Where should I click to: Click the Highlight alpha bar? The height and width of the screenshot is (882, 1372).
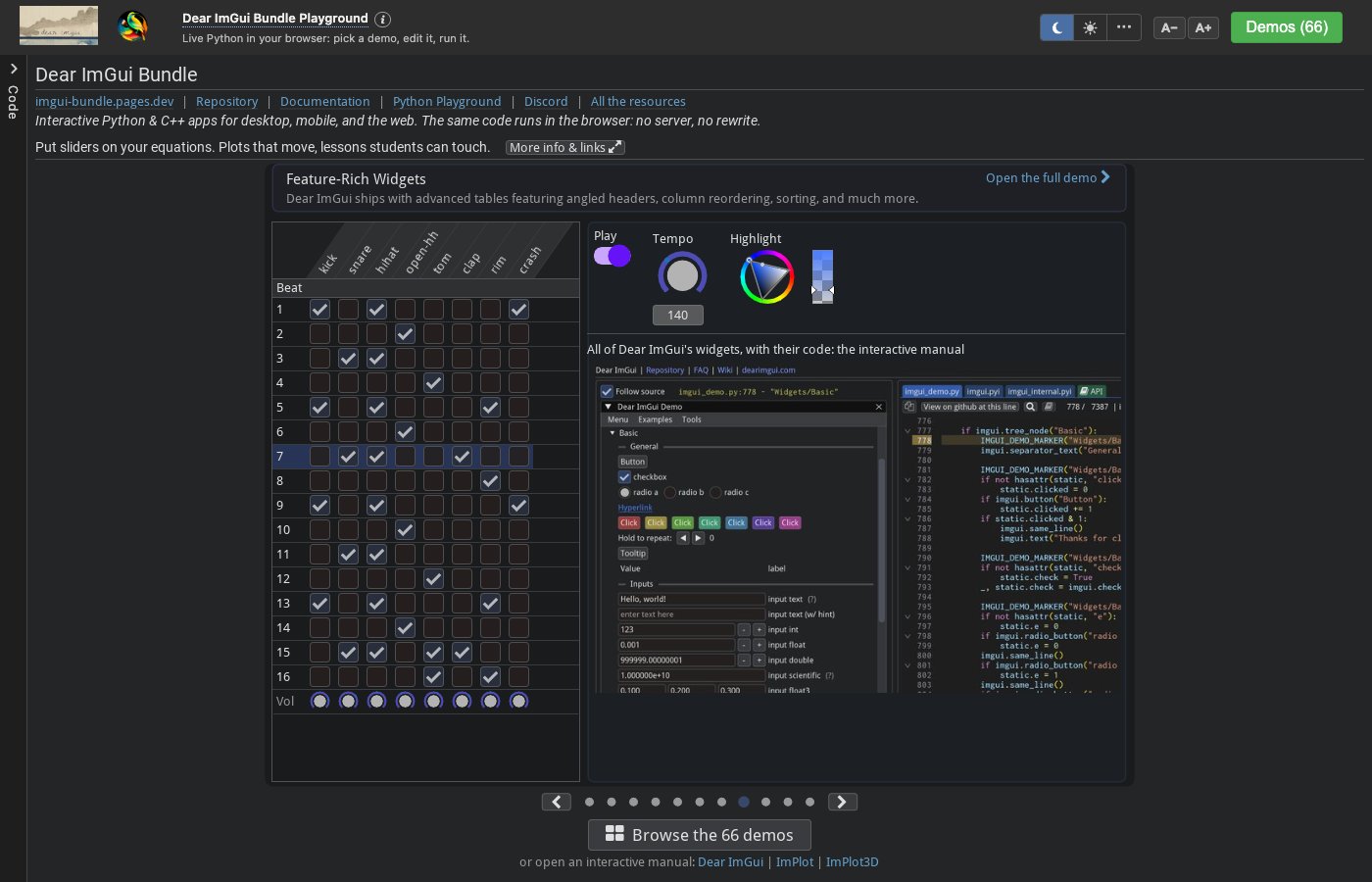(822, 277)
